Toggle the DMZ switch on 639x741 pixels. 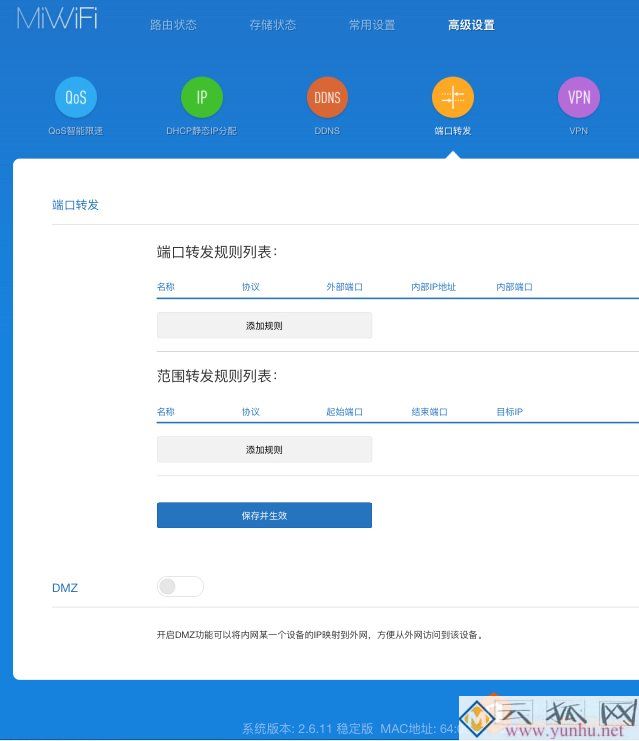coord(180,586)
